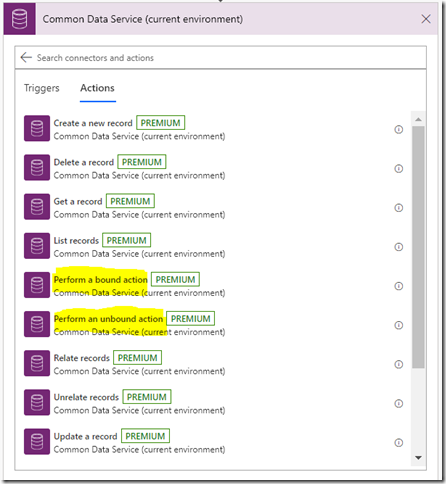The height and width of the screenshot is (484, 446).
Task: Click the Common Data Service header database icon
Action: point(19,19)
